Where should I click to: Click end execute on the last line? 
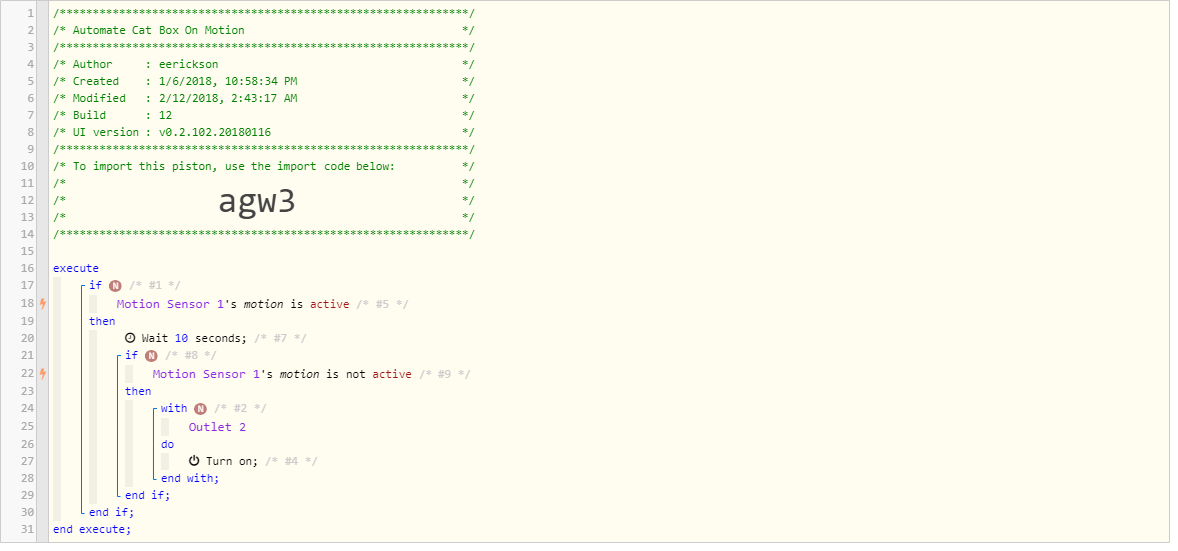[x=92, y=529]
